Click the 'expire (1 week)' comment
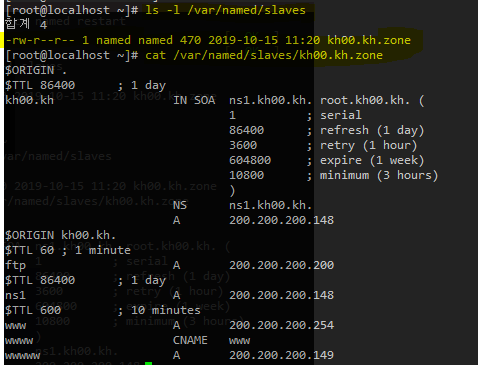The height and width of the screenshot is (365, 478). point(372,160)
